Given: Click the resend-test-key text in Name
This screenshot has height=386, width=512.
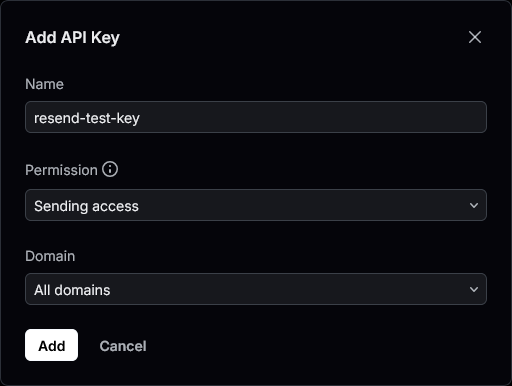Looking at the screenshot, I should [x=87, y=118].
